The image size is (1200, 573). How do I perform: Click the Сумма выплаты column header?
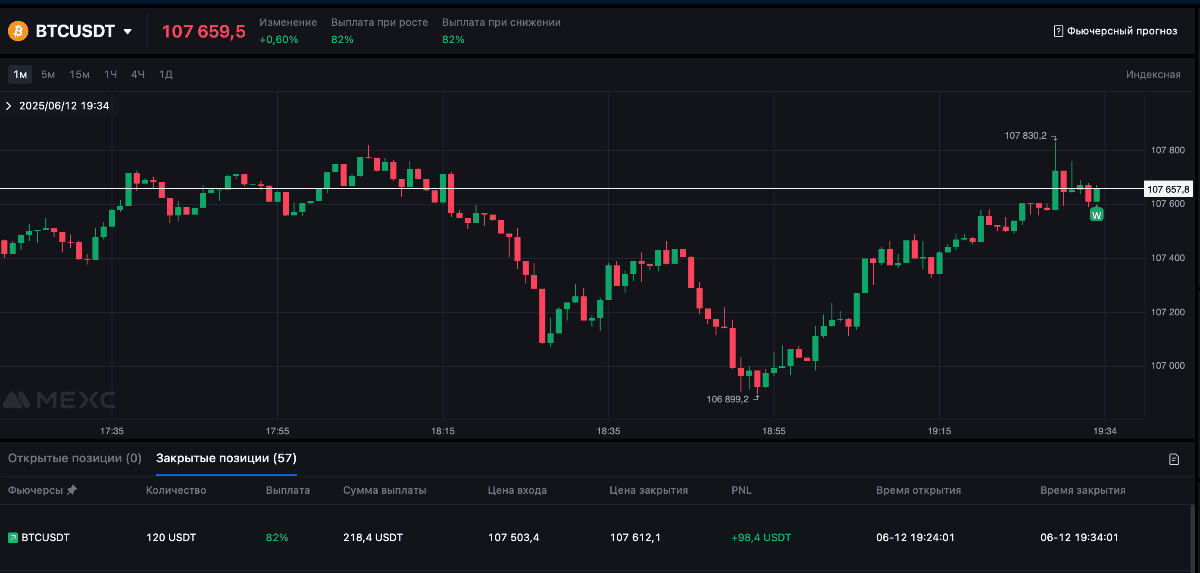(385, 490)
